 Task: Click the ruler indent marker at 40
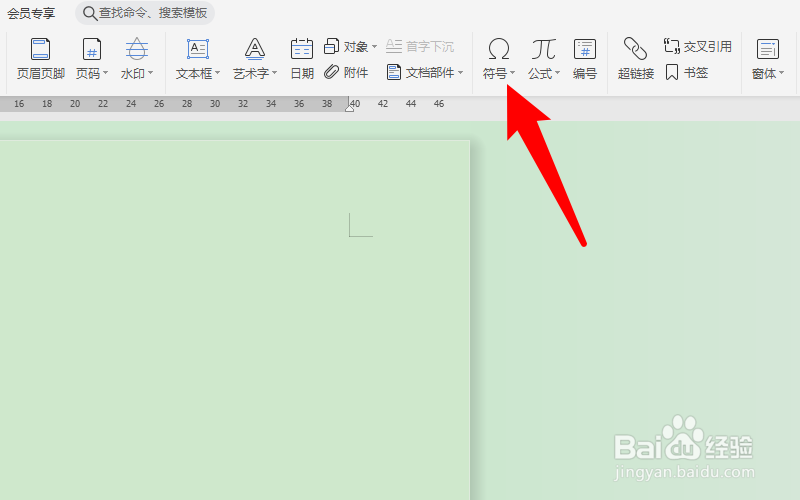pyautogui.click(x=349, y=108)
